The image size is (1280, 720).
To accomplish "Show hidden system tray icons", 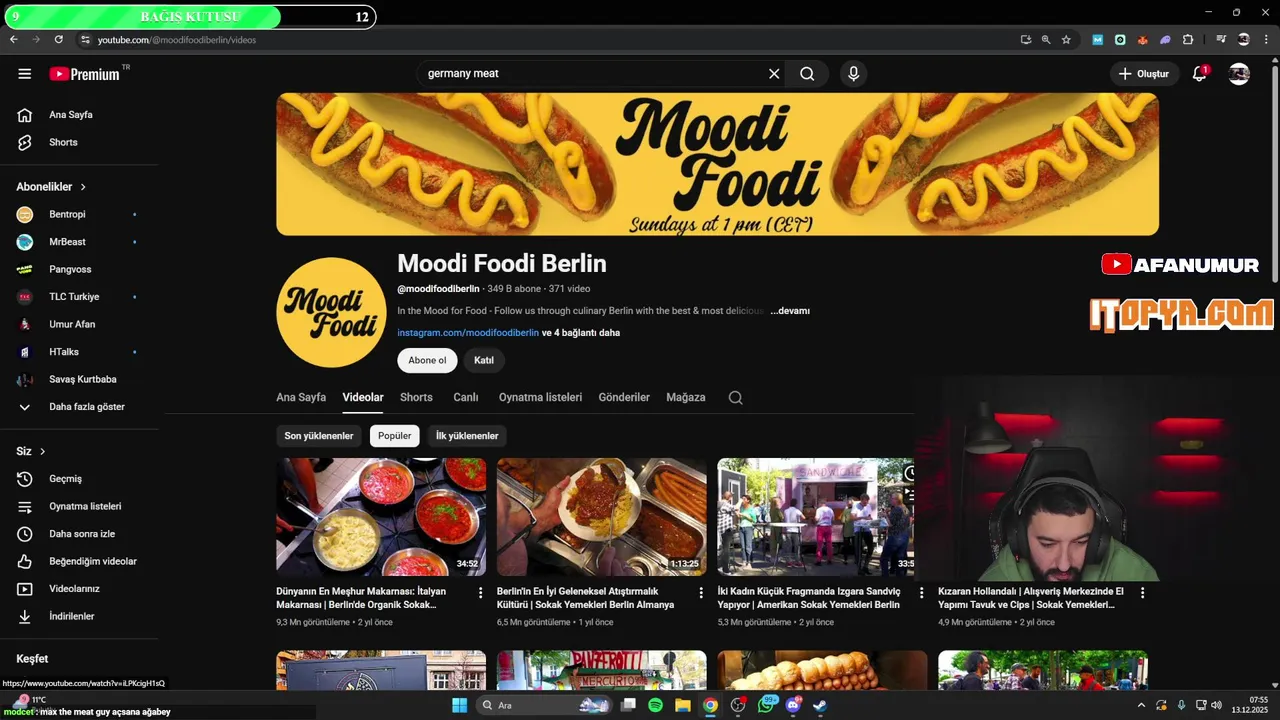I will pyautogui.click(x=1141, y=705).
